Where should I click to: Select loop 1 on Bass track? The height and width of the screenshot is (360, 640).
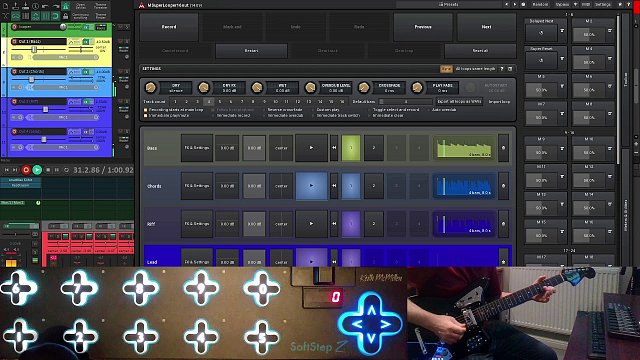(351, 148)
